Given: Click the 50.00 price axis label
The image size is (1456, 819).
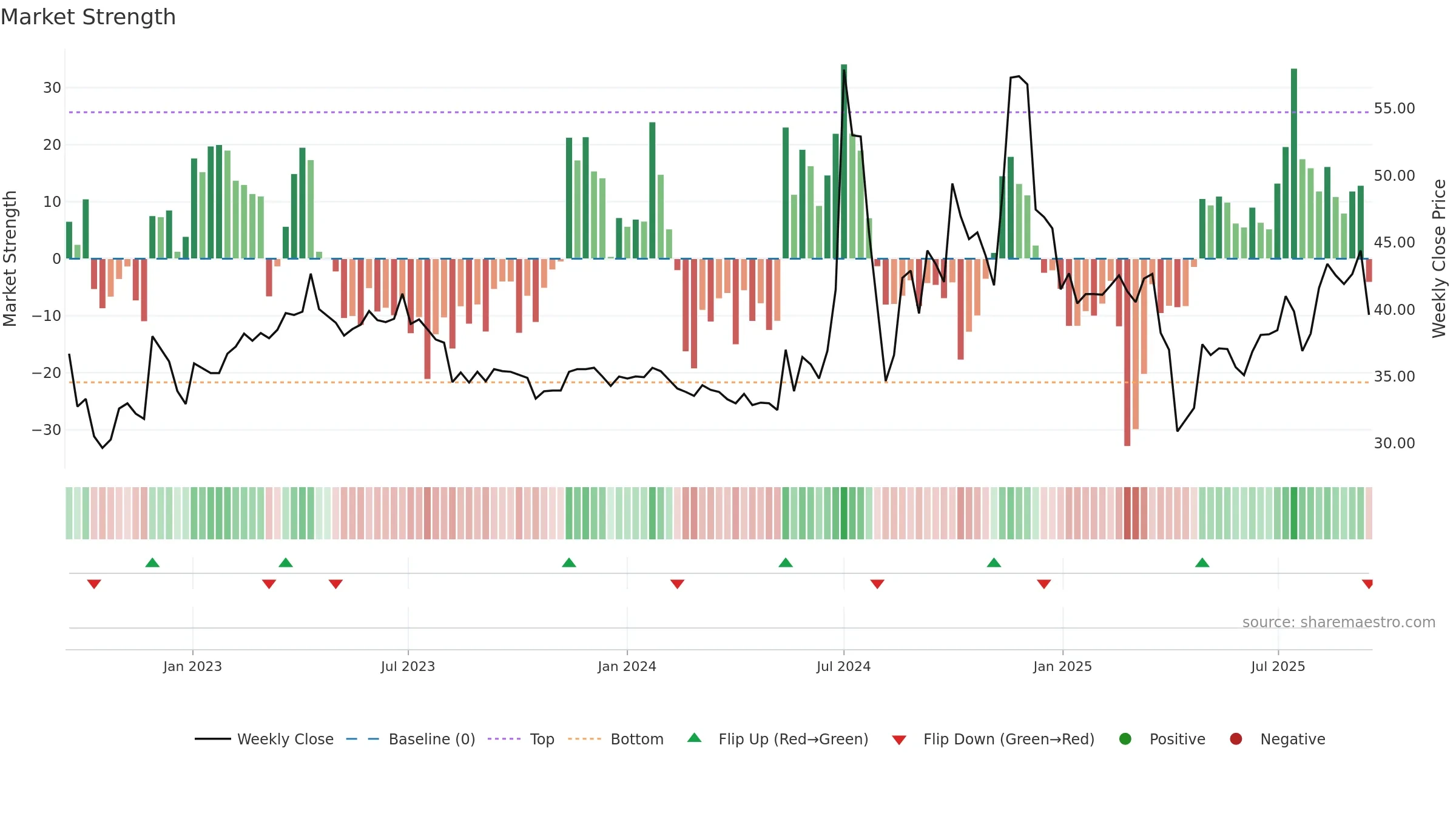Looking at the screenshot, I should (x=1394, y=176).
